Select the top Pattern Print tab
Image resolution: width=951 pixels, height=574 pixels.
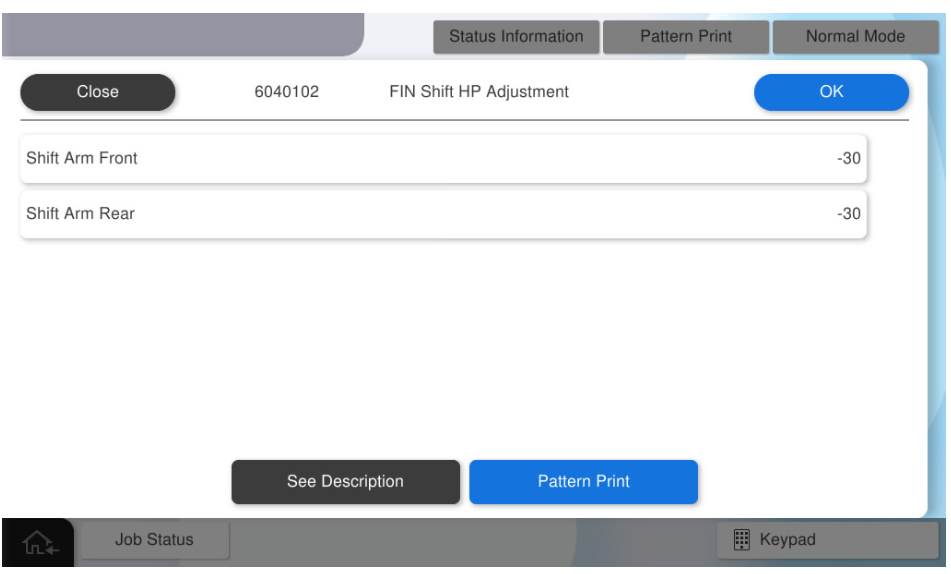[685, 36]
